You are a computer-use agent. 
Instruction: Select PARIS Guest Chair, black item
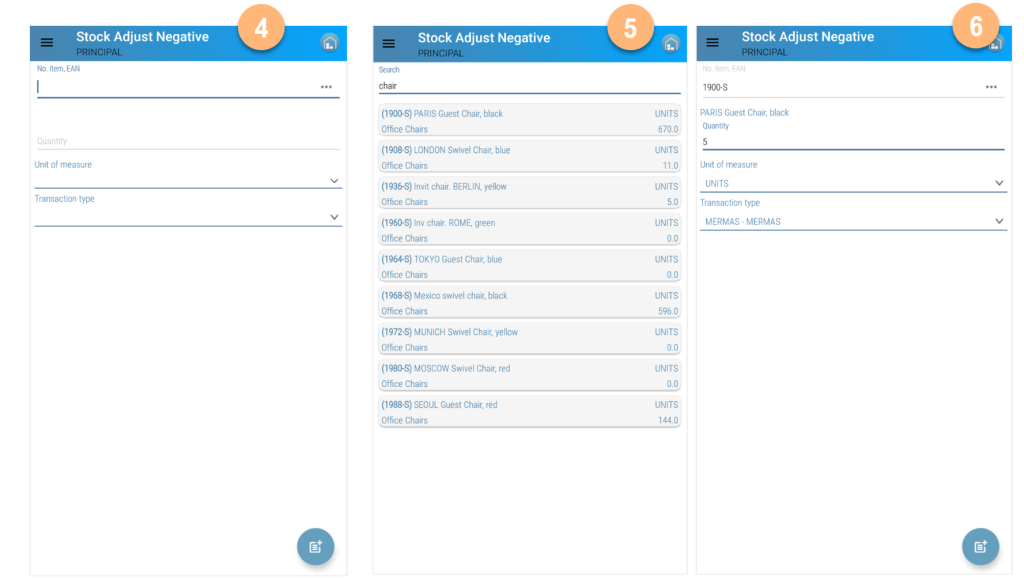530,121
